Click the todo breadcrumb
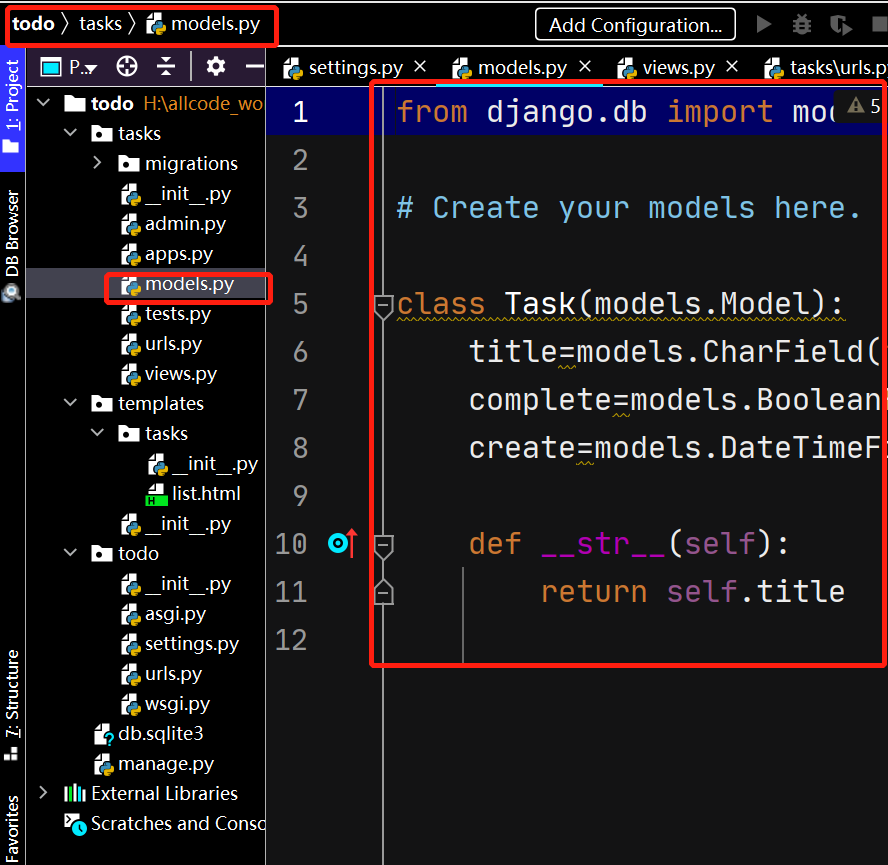888x865 pixels. 33,24
